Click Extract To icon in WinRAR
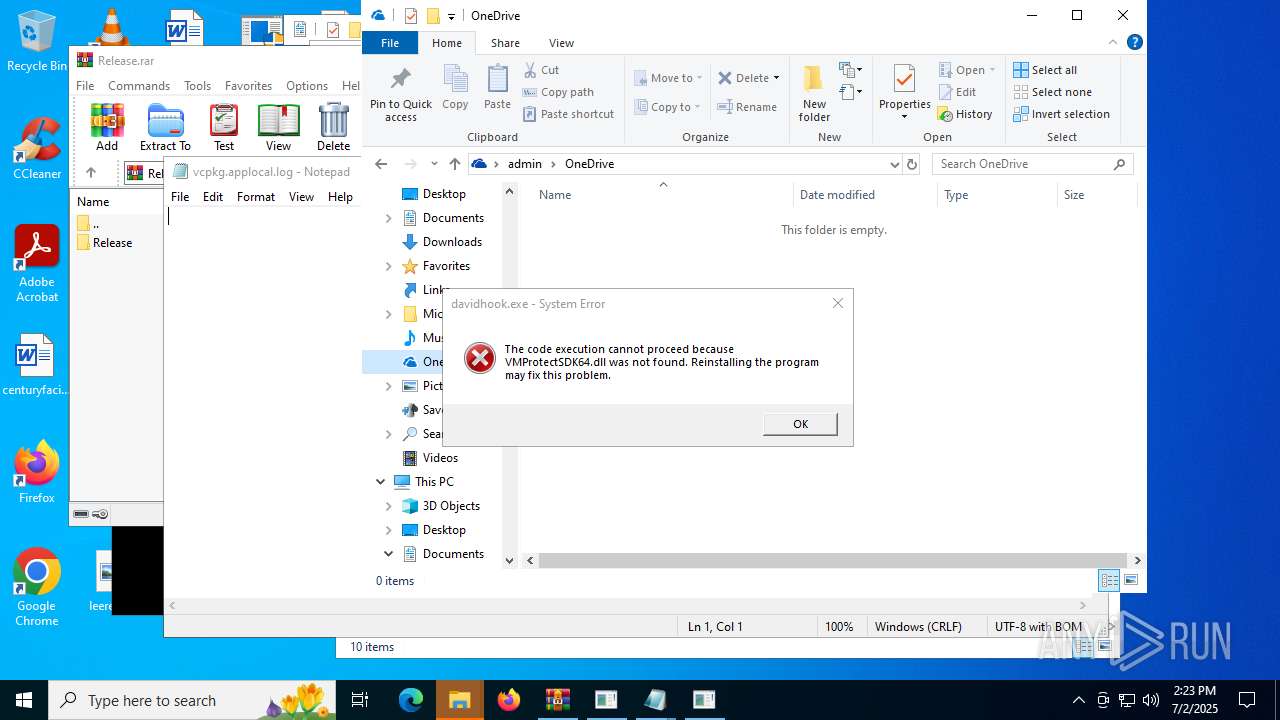Viewport: 1280px width, 720px height. click(165, 128)
